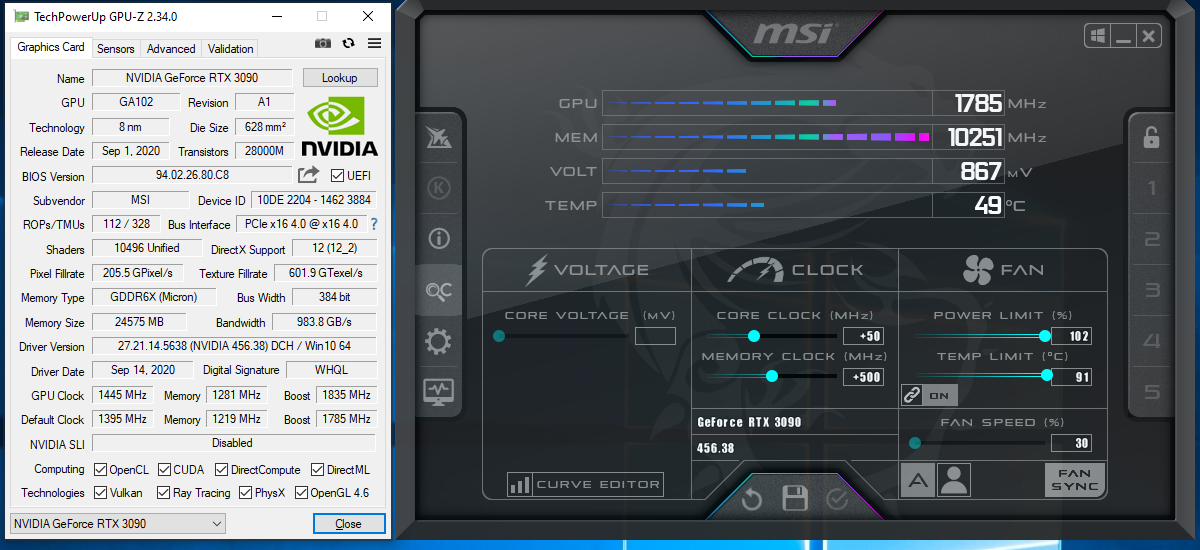Click the CLOCK section gauge icon
This screenshot has width=1200, height=550.
point(755,270)
